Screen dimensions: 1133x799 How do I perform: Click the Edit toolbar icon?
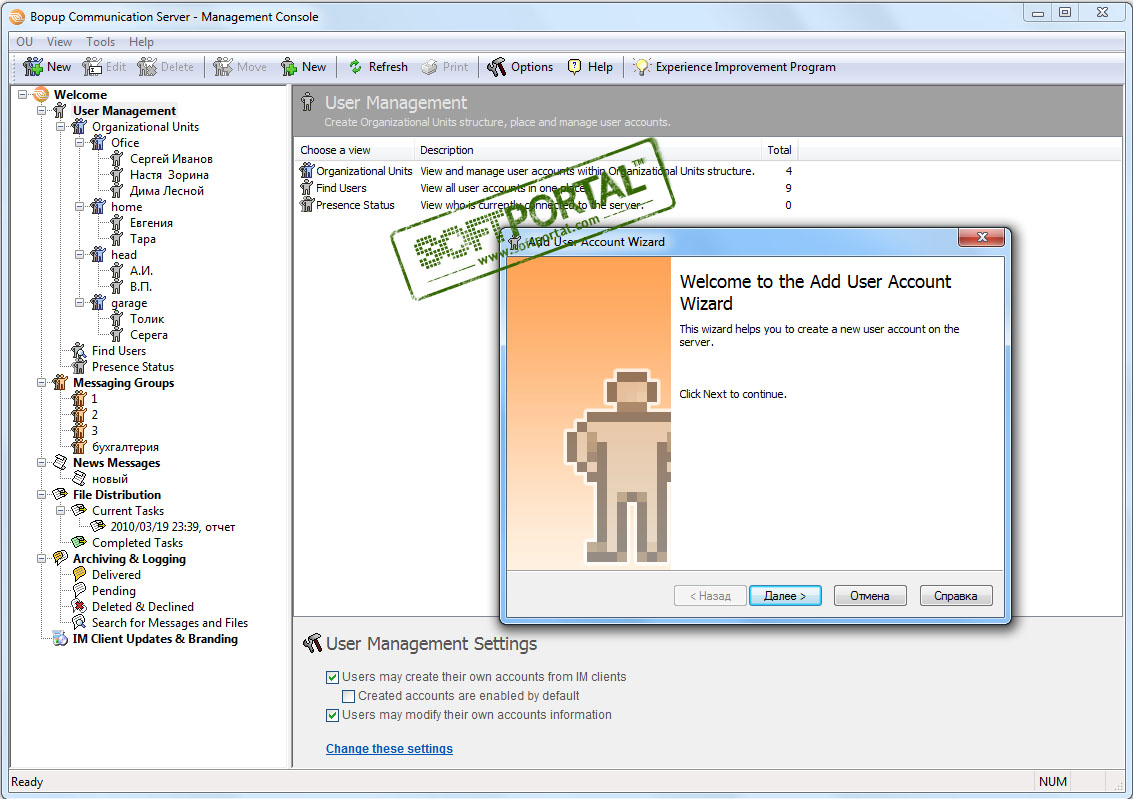(x=92, y=67)
